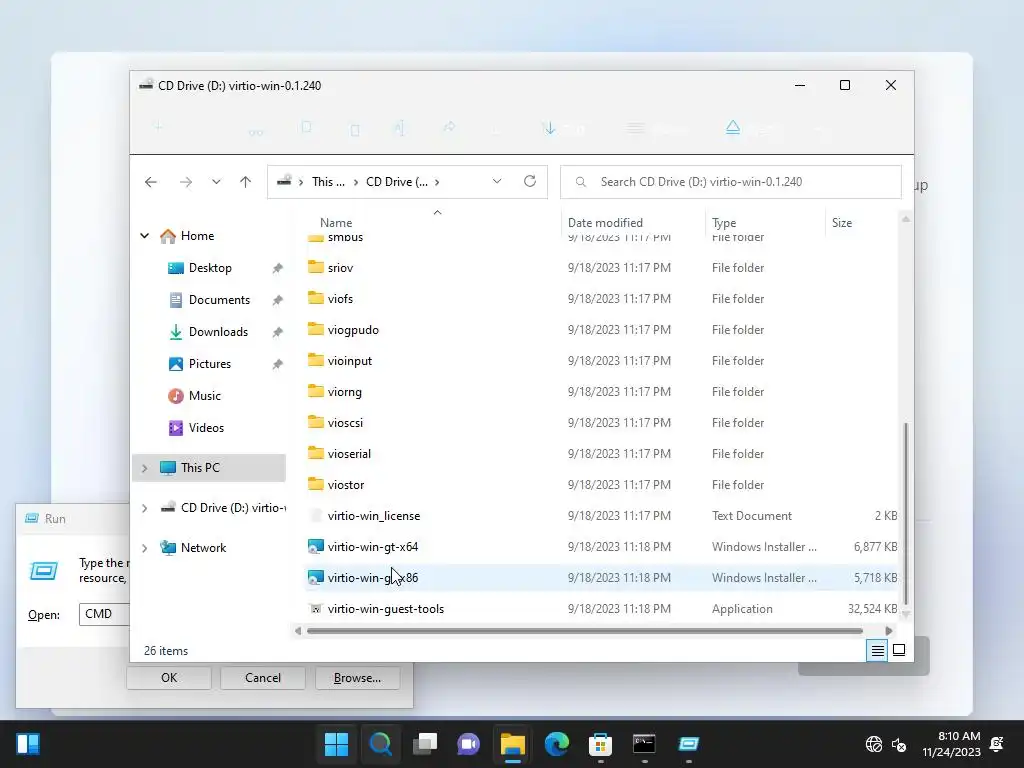1024x768 pixels.
Task: Open Task View from taskbar
Action: (x=425, y=744)
